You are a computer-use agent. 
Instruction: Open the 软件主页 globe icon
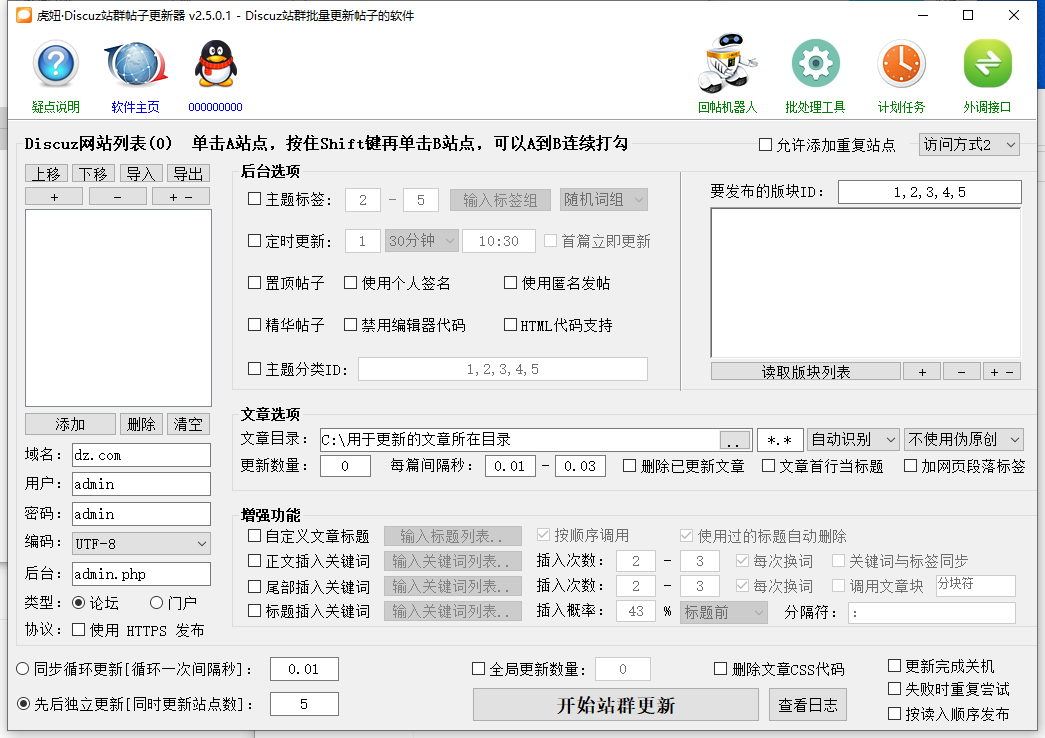click(x=136, y=65)
